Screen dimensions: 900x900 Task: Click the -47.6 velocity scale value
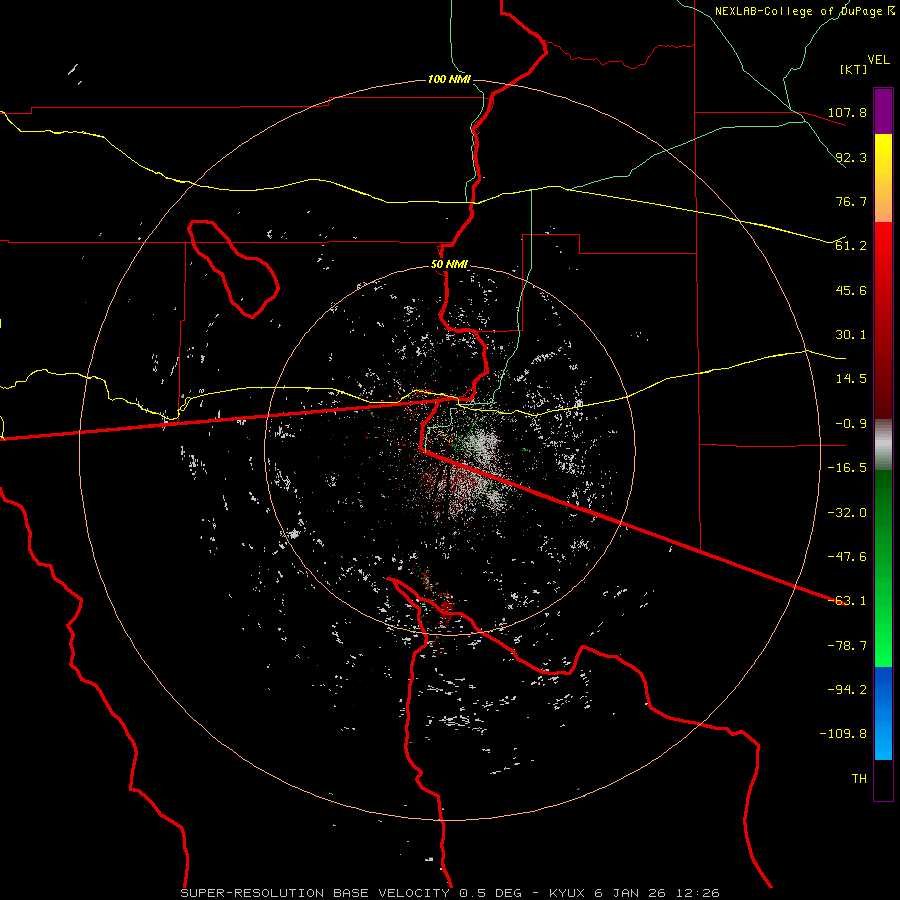point(847,557)
